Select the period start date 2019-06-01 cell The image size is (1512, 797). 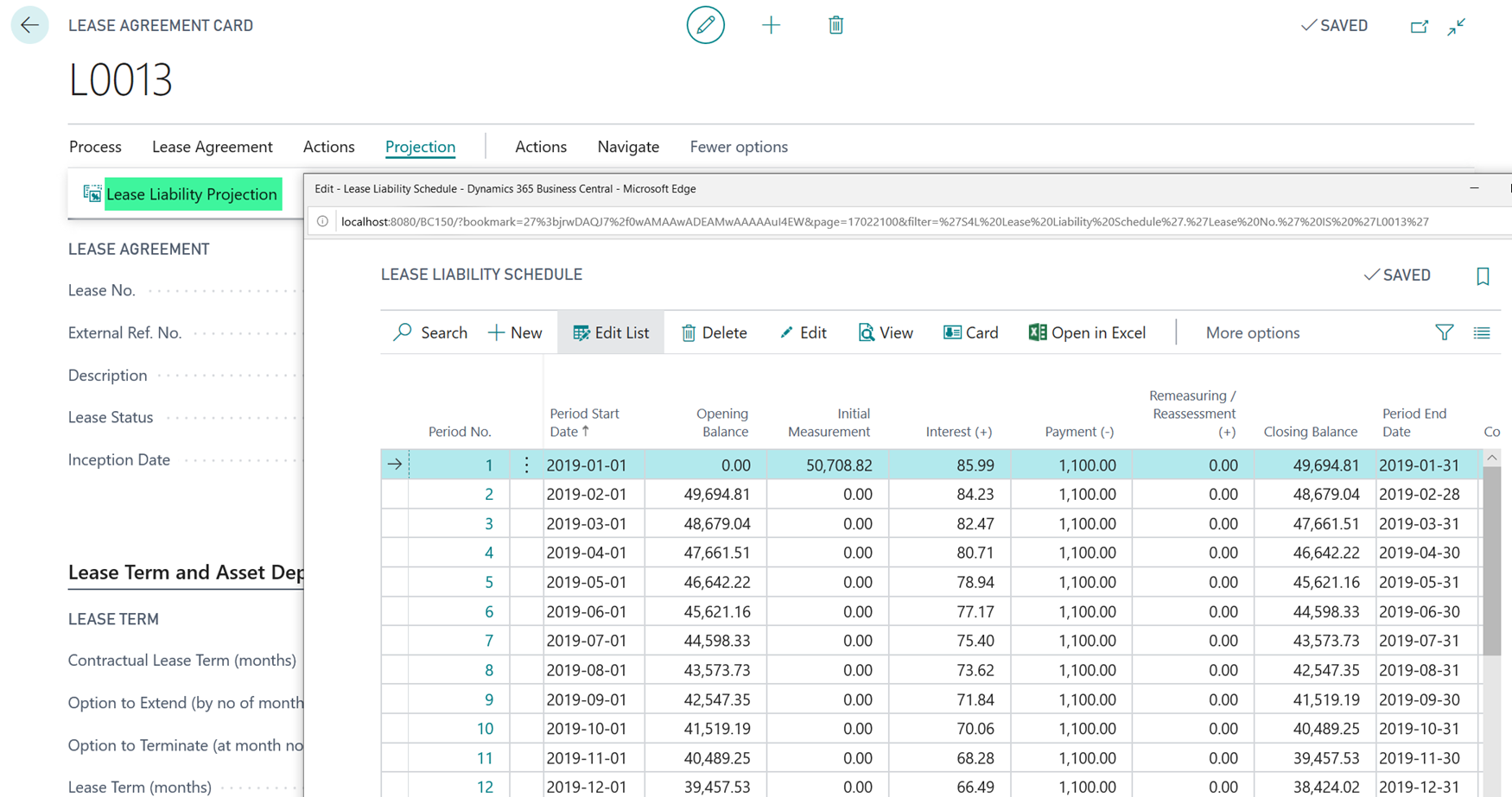coord(594,611)
